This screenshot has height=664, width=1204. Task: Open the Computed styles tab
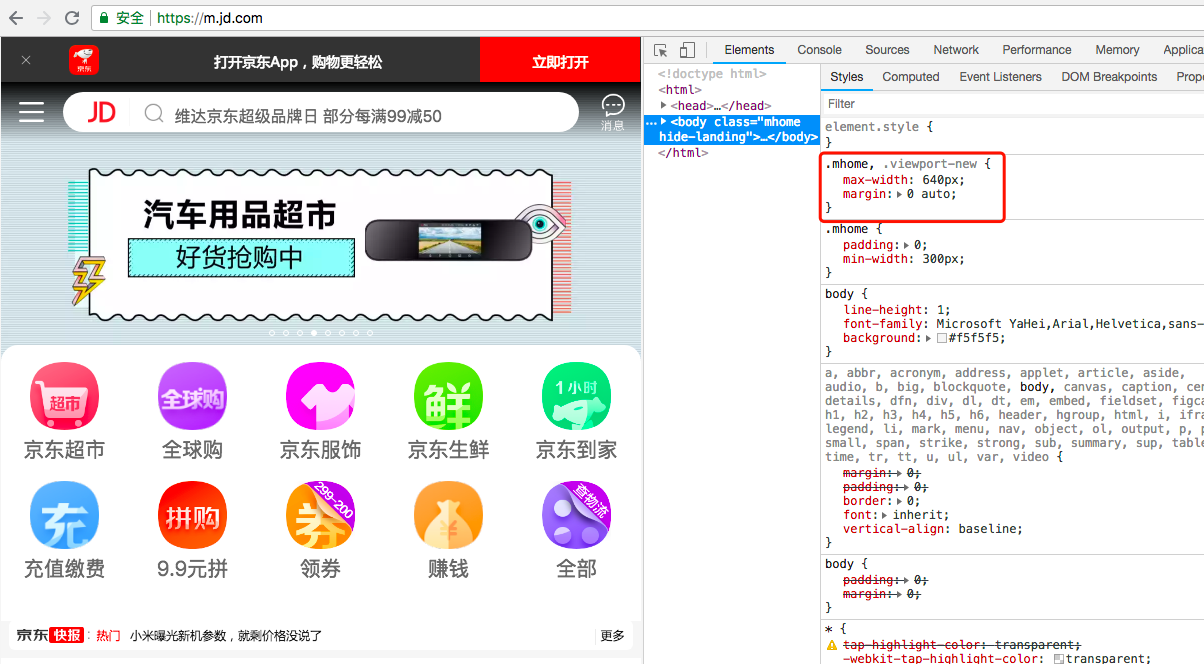tap(910, 77)
